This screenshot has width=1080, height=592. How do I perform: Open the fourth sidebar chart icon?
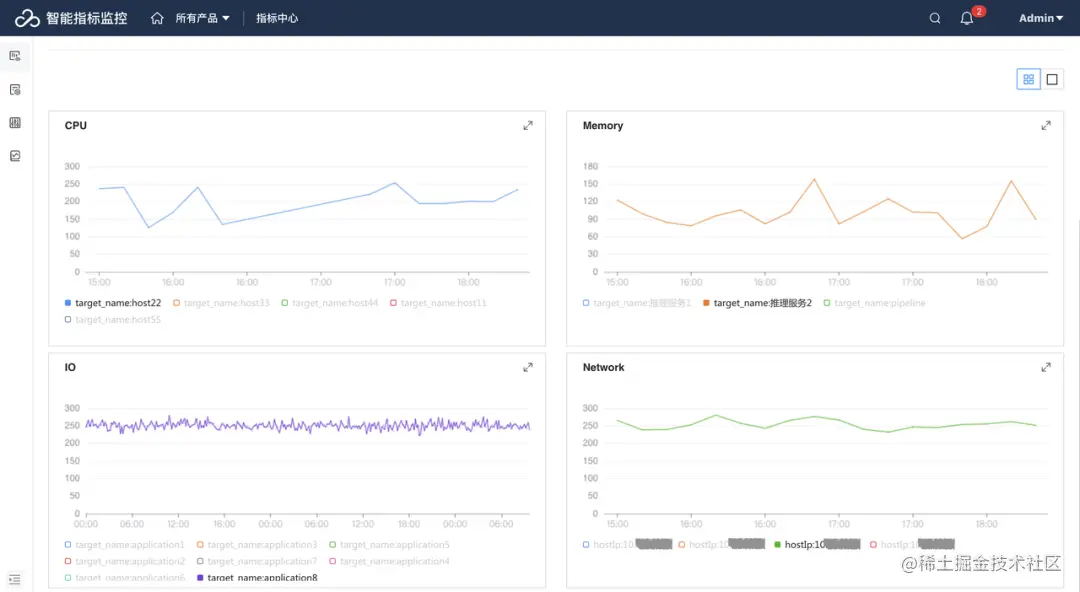point(15,156)
